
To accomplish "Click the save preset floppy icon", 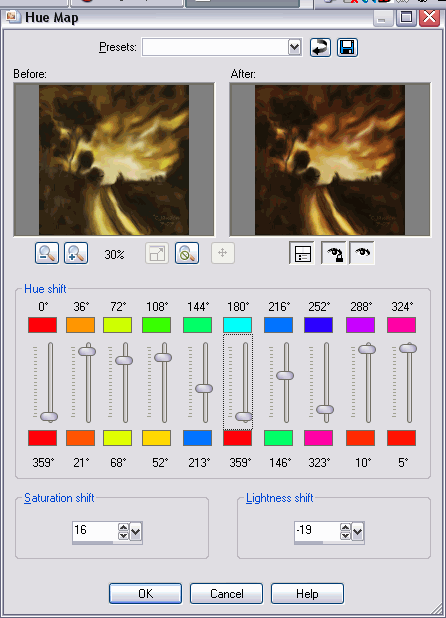I will pyautogui.click(x=348, y=48).
